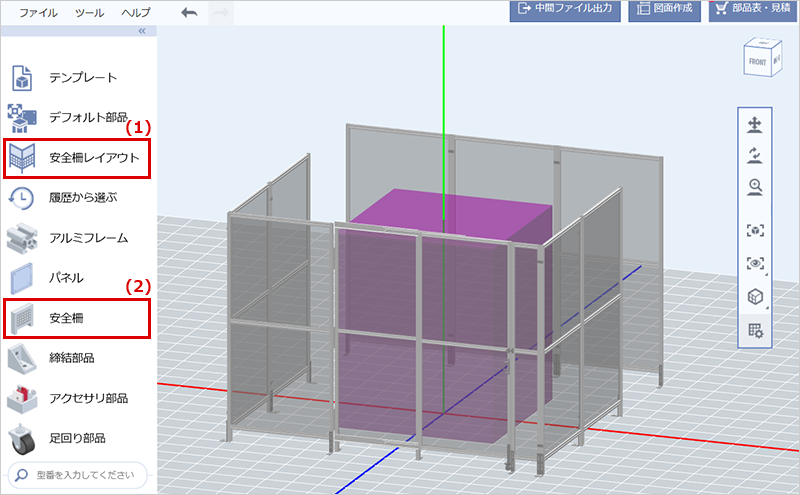
Task: Click the 中間ファイル出力 button
Action: coord(564,10)
